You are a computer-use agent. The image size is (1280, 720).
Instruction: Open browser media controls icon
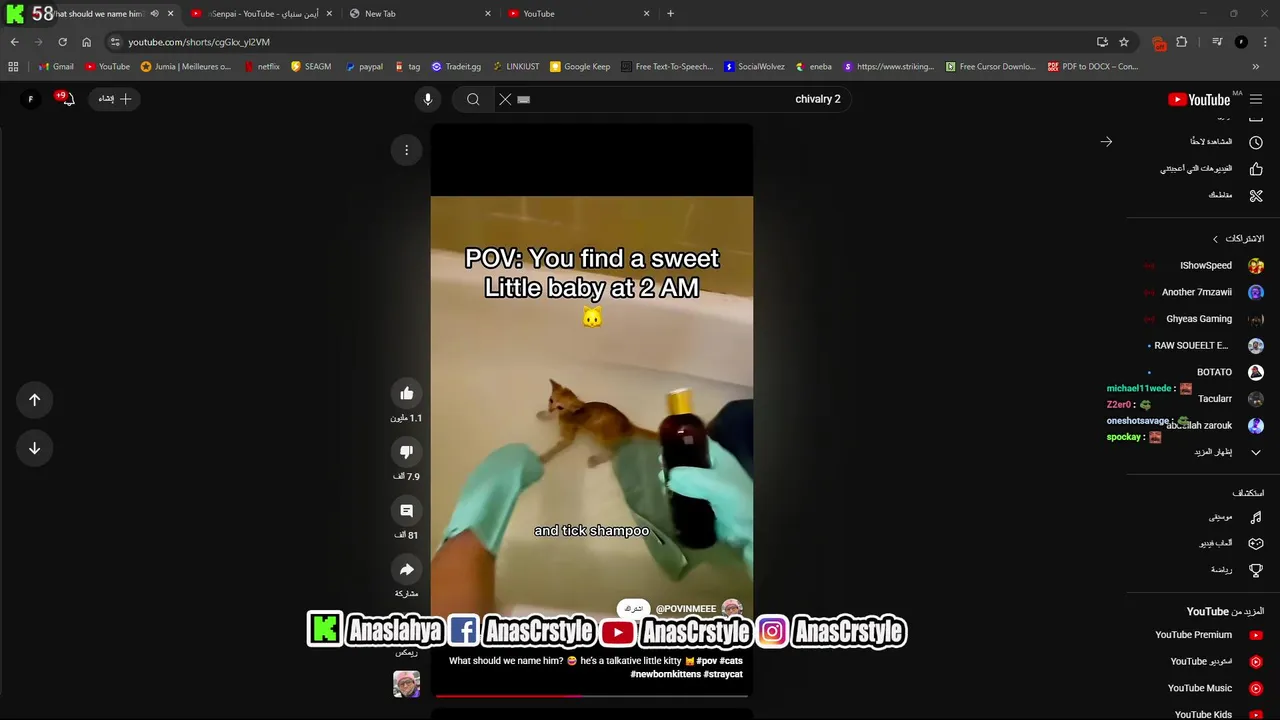tap(1217, 42)
